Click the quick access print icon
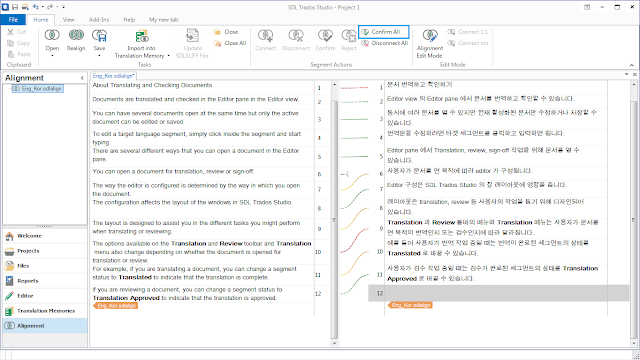640x360 pixels. pyautogui.click(x=25, y=7)
